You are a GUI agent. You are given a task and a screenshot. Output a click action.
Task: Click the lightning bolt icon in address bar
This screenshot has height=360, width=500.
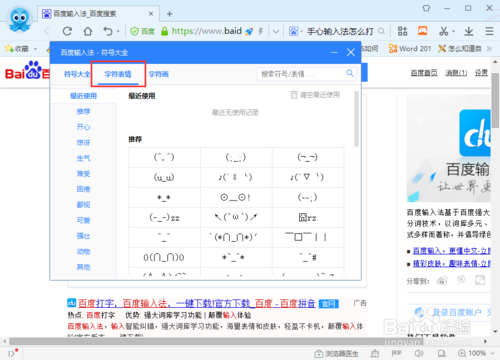(x=261, y=31)
